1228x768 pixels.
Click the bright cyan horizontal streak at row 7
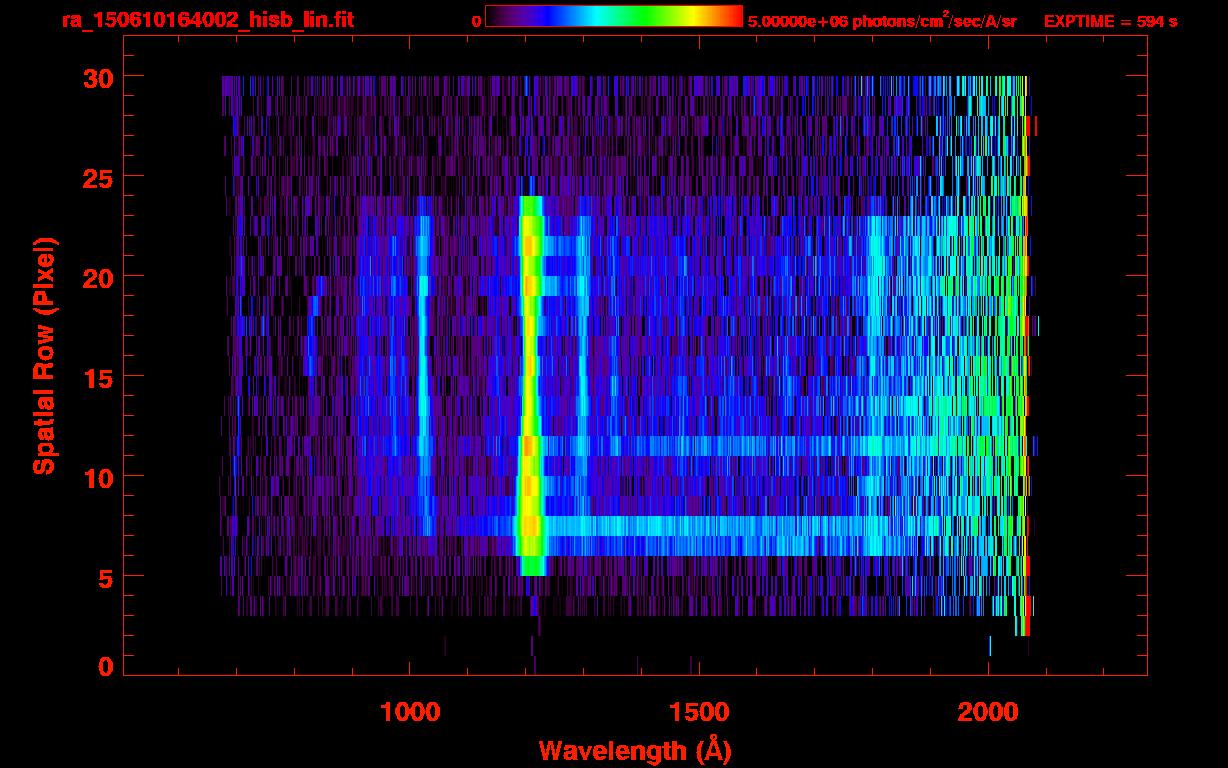[700, 526]
